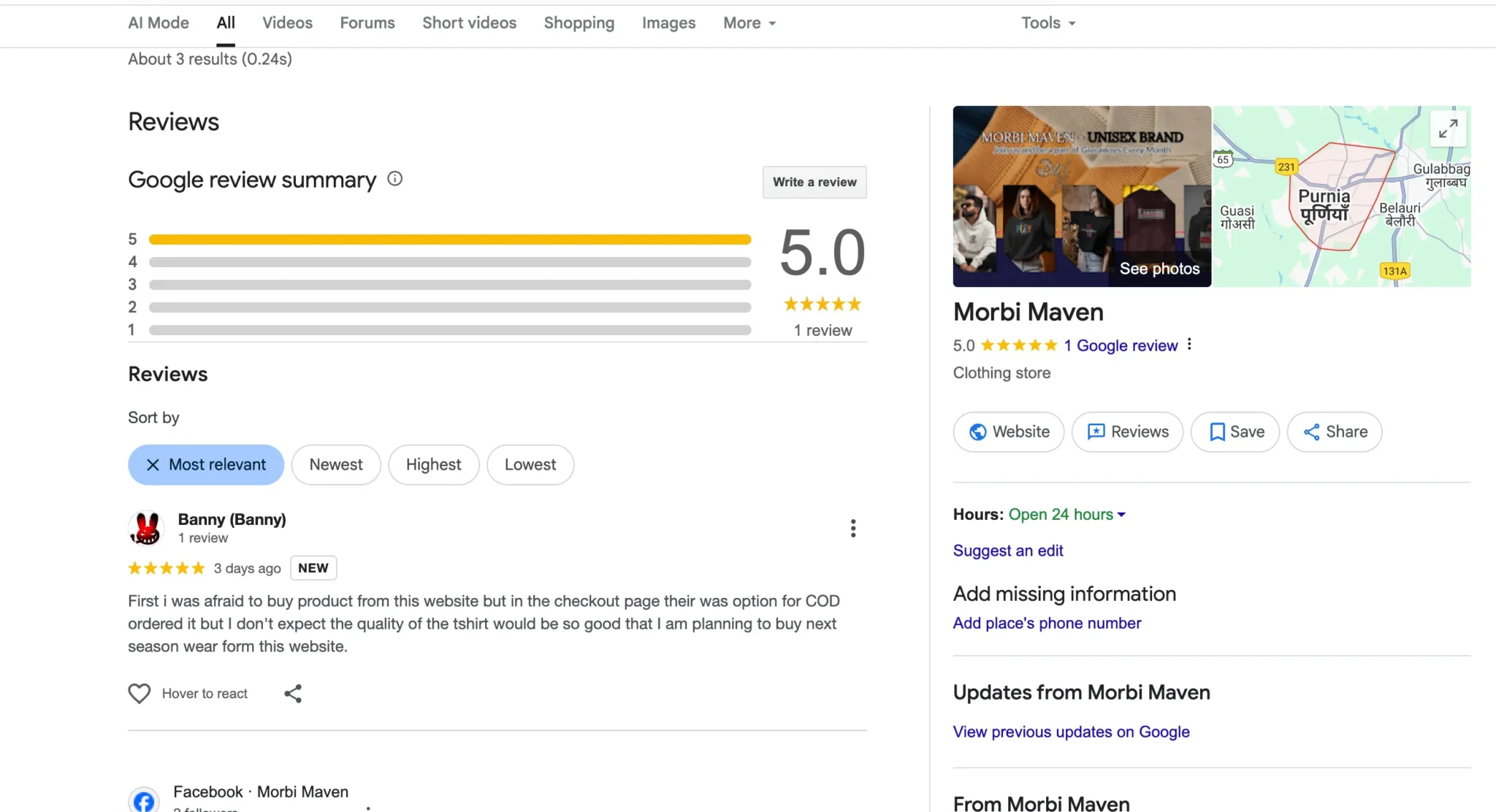Sort reviews by Lowest rating
Screen dimensions: 1496x812
coord(530,464)
